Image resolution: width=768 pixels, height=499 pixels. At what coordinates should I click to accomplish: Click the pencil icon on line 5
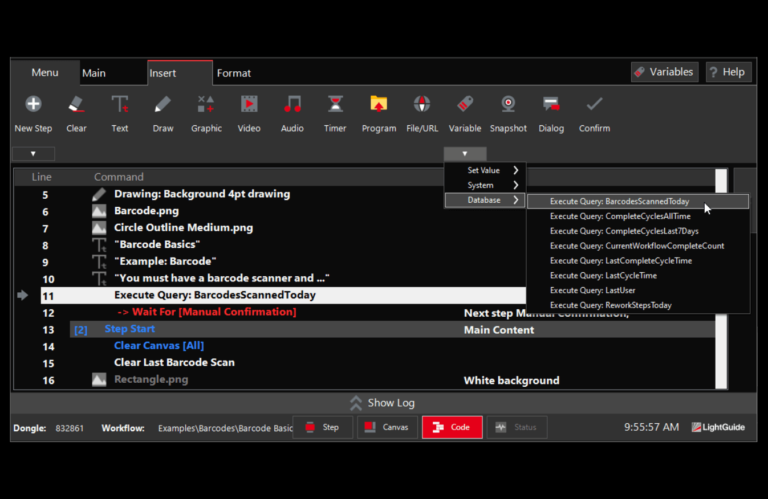pyautogui.click(x=99, y=194)
